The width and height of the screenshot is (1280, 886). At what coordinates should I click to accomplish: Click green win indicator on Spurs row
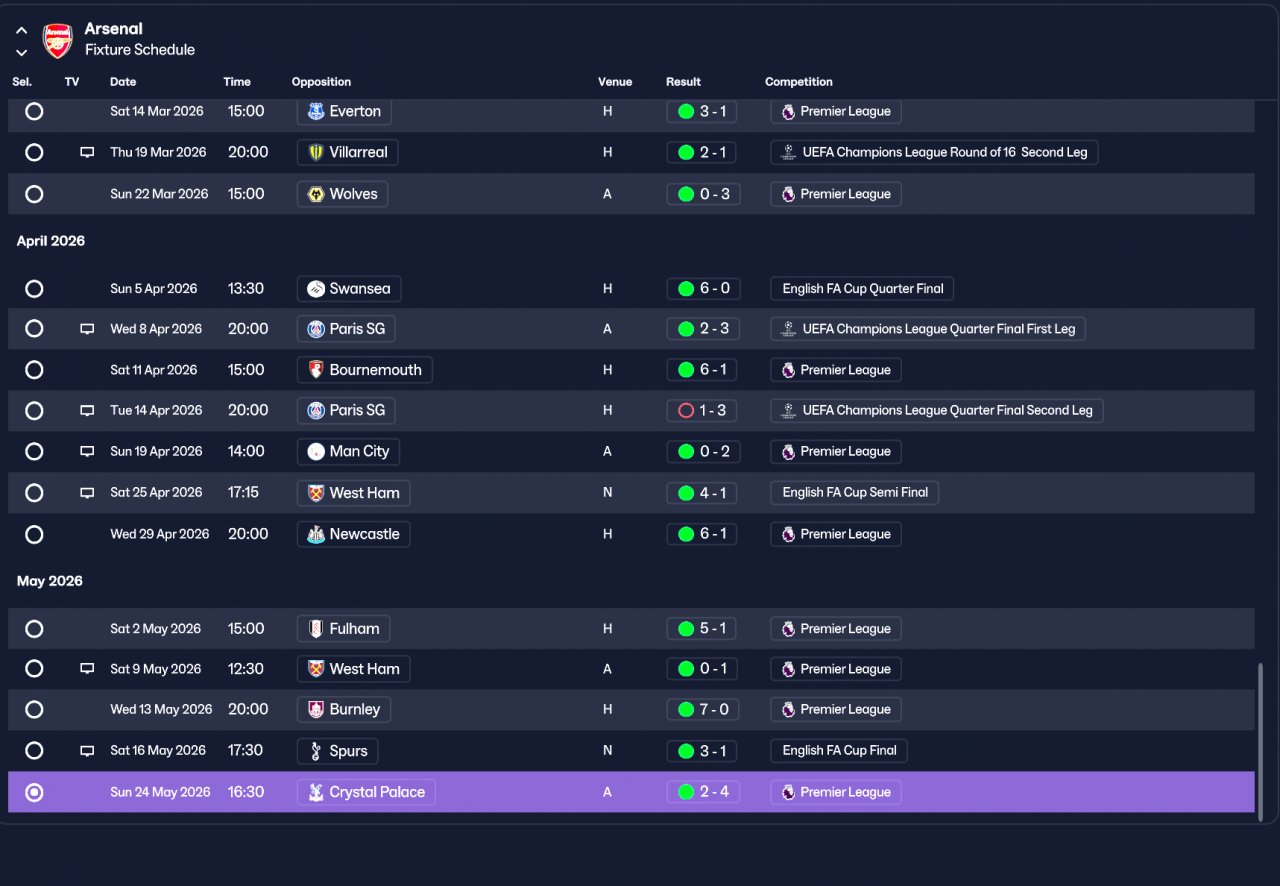coord(686,751)
